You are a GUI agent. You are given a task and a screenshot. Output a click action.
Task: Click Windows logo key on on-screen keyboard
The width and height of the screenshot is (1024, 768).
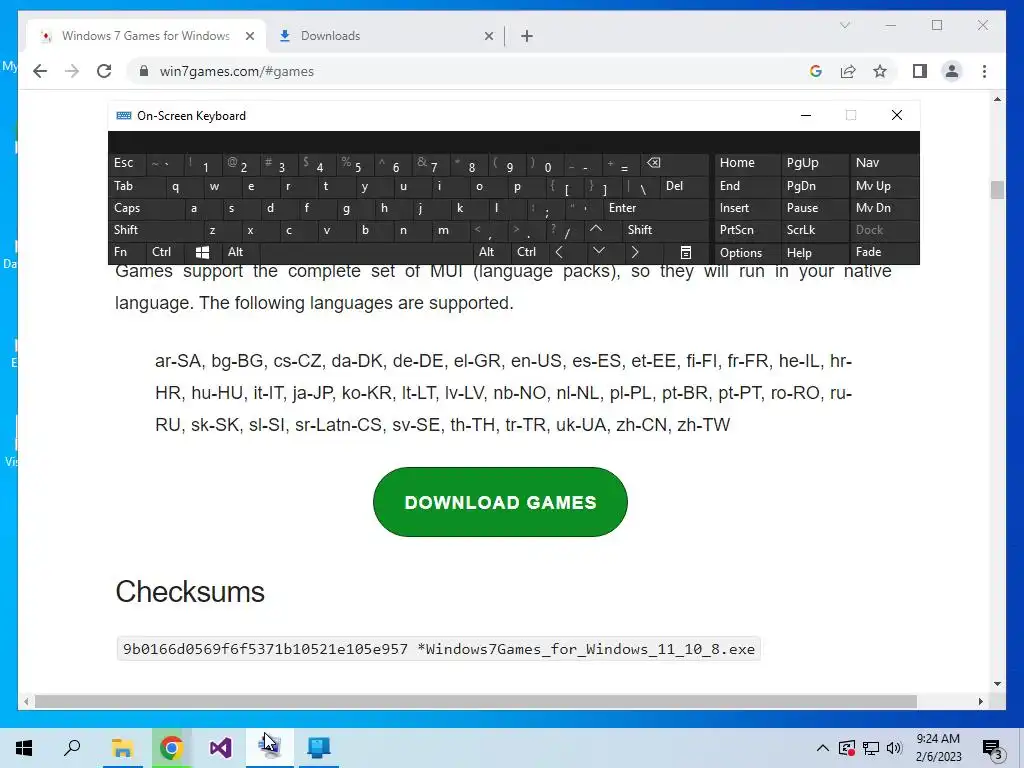[x=202, y=252]
